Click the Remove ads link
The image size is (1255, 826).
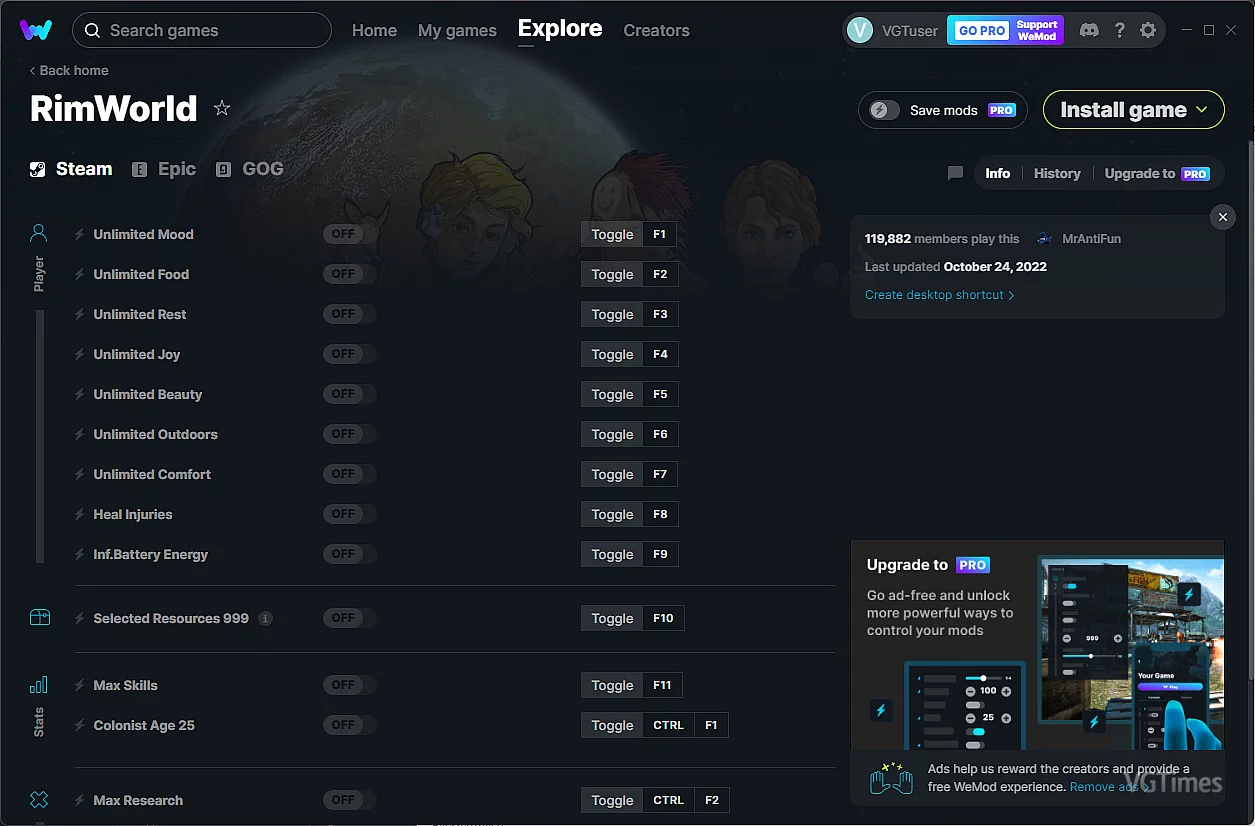(1110, 787)
